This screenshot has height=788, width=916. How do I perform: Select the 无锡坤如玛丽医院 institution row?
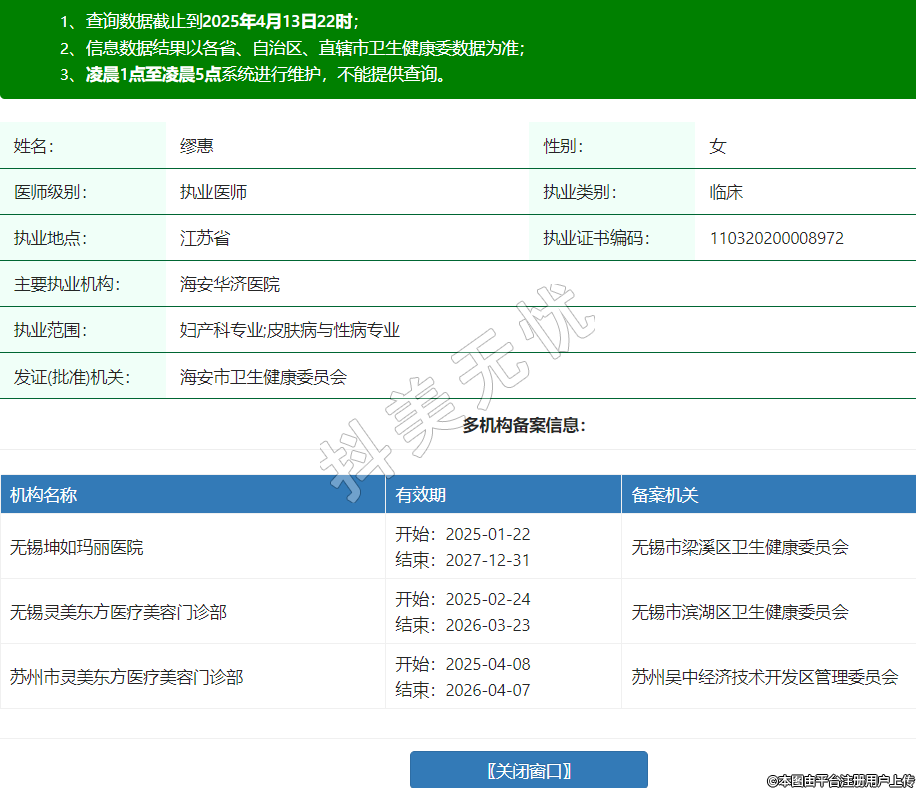[x=77, y=547]
